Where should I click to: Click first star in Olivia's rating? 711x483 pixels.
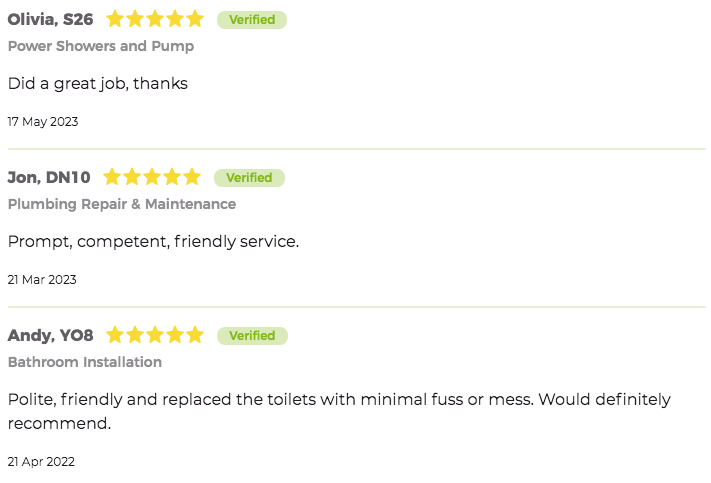tap(115, 19)
